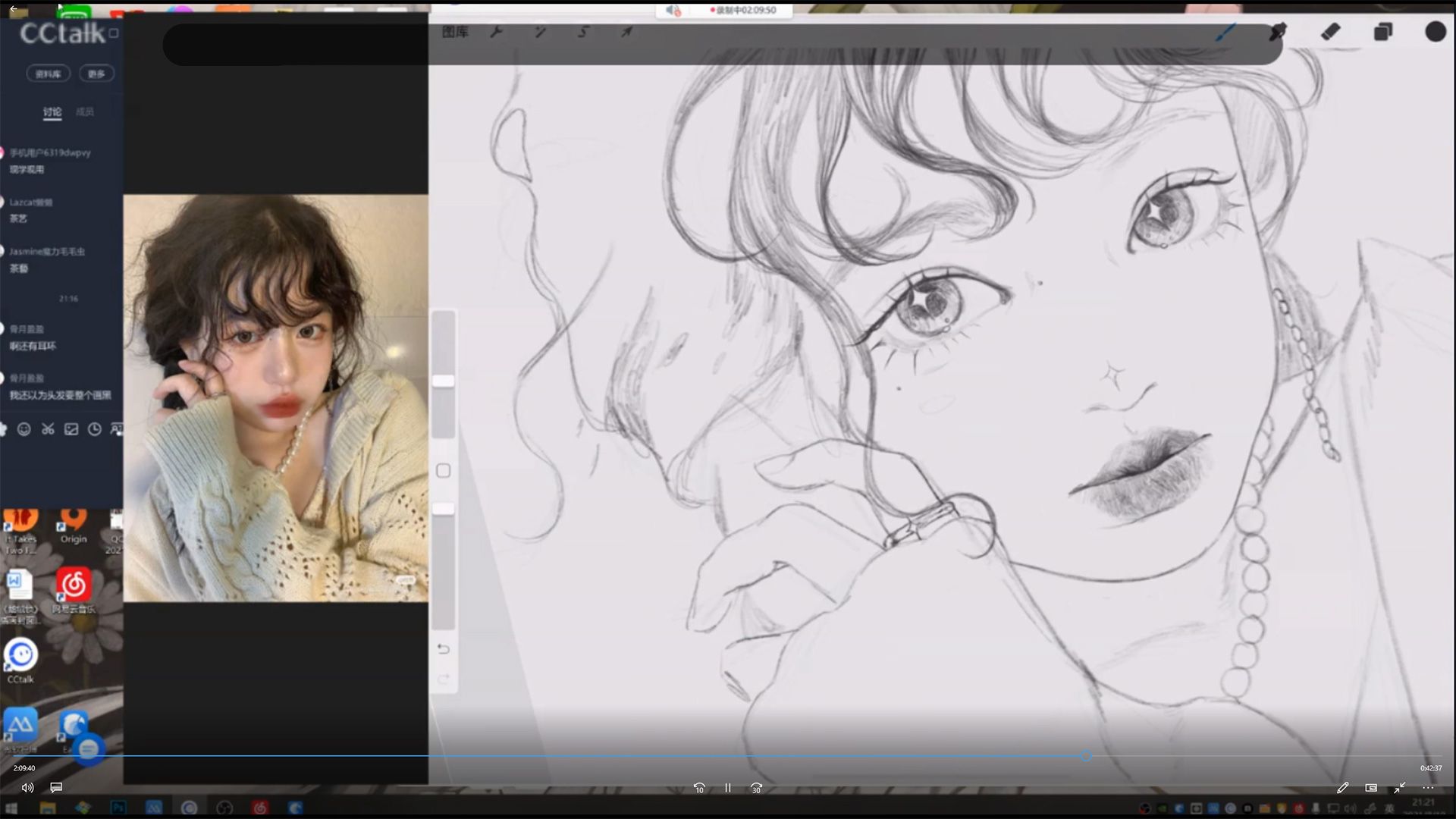This screenshot has height=819, width=1456.
Task: Click the CCtalk 更多 button
Action: pos(96,74)
